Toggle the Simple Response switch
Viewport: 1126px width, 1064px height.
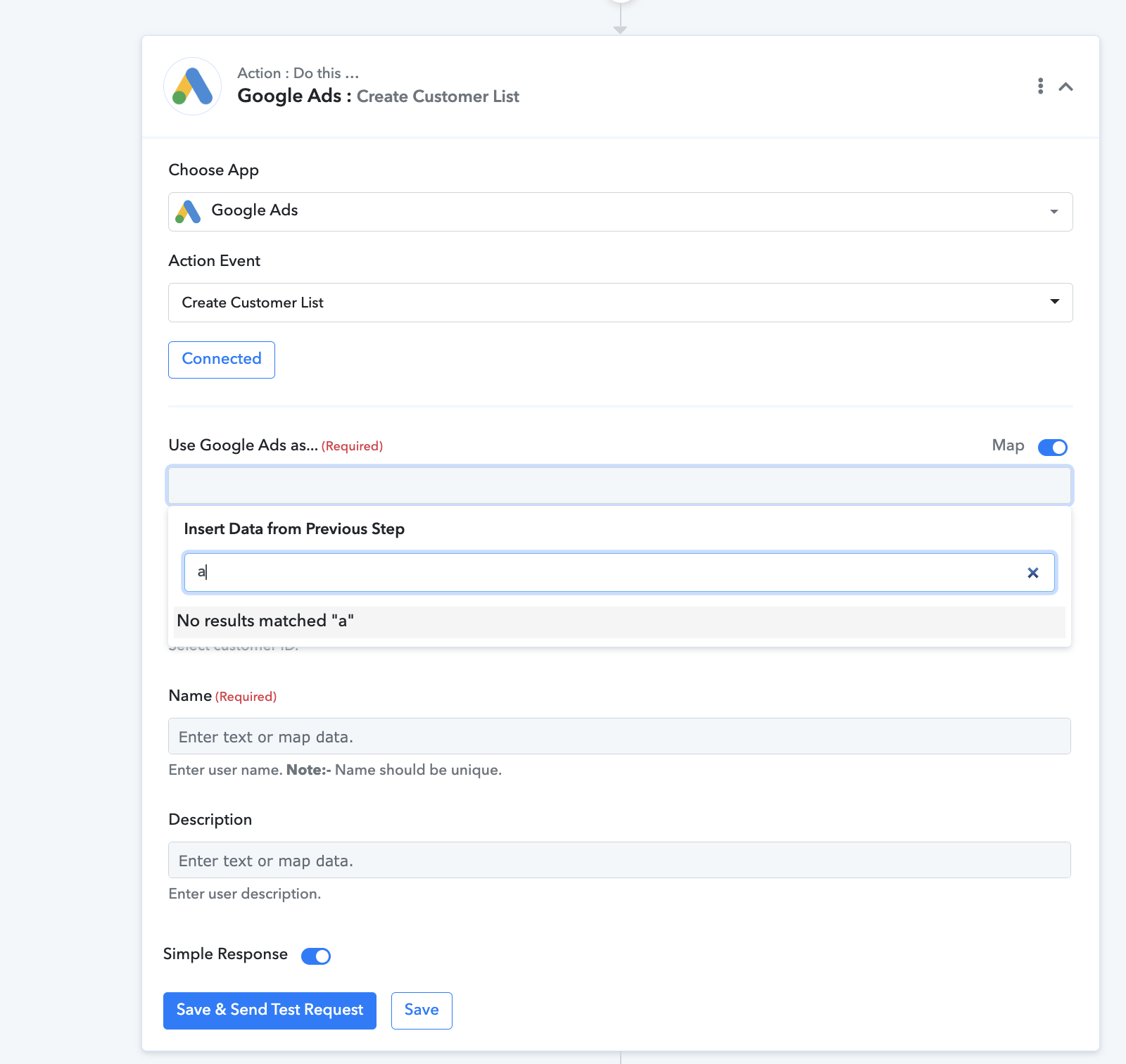(x=316, y=956)
